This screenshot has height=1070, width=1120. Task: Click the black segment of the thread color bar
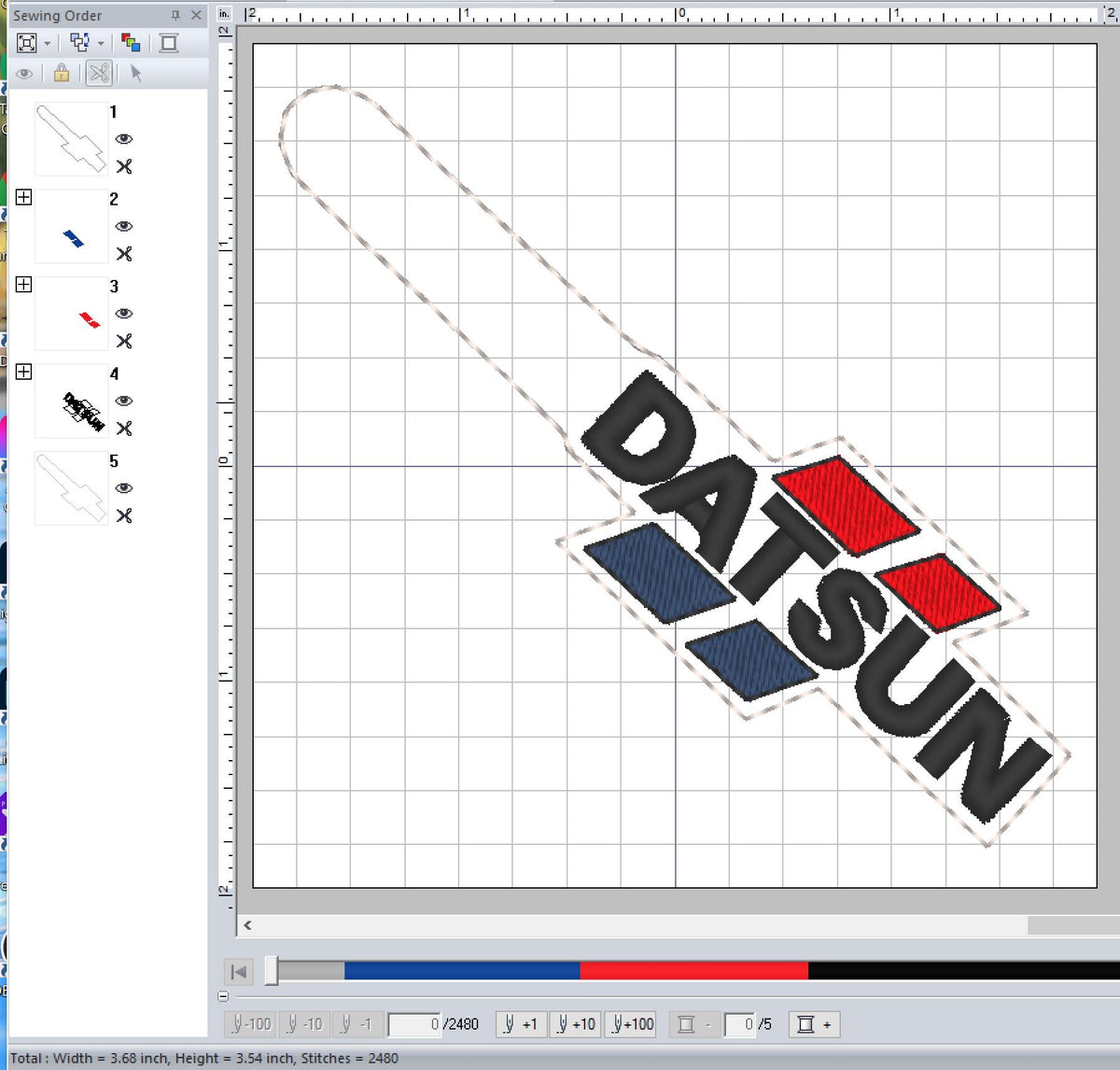(x=963, y=971)
